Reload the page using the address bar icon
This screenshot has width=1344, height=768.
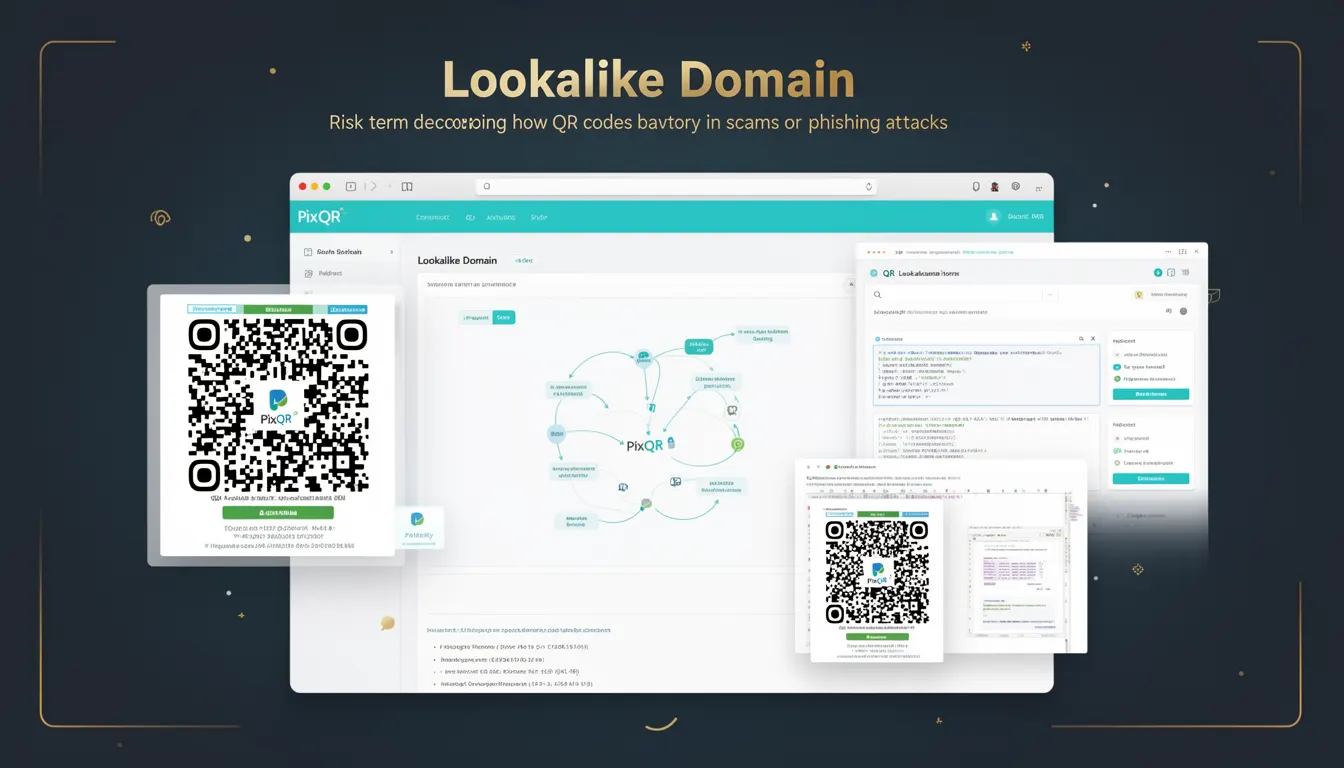(869, 186)
